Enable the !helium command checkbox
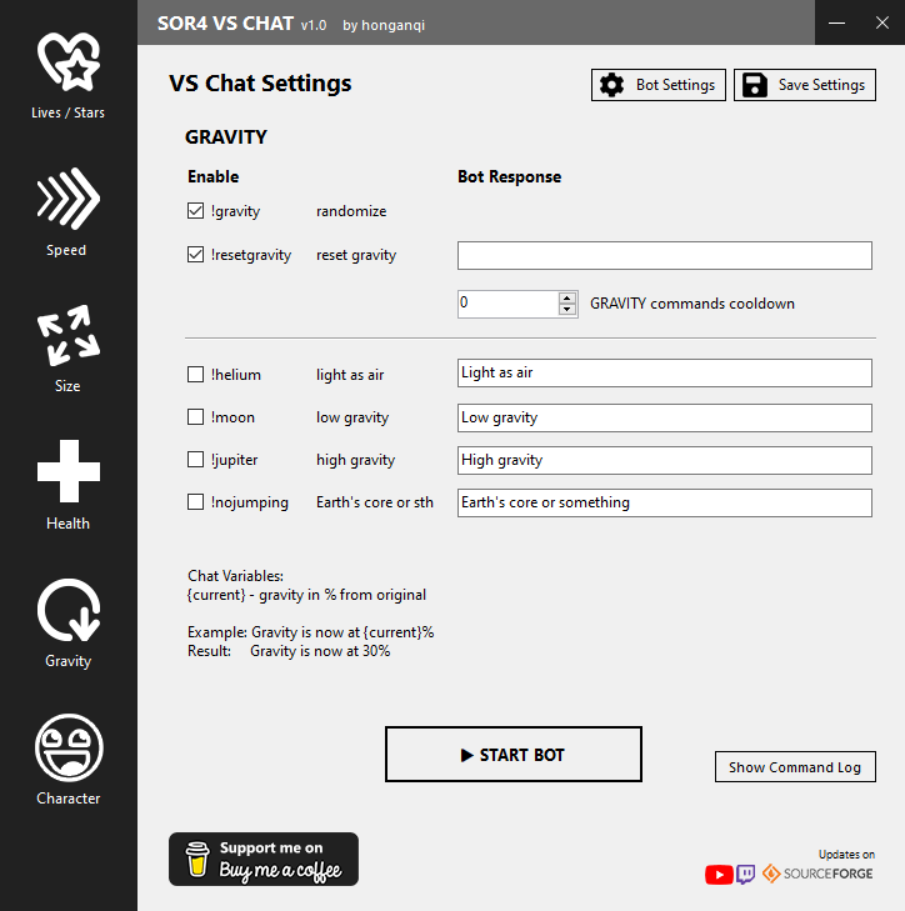This screenshot has width=905, height=911. click(196, 374)
